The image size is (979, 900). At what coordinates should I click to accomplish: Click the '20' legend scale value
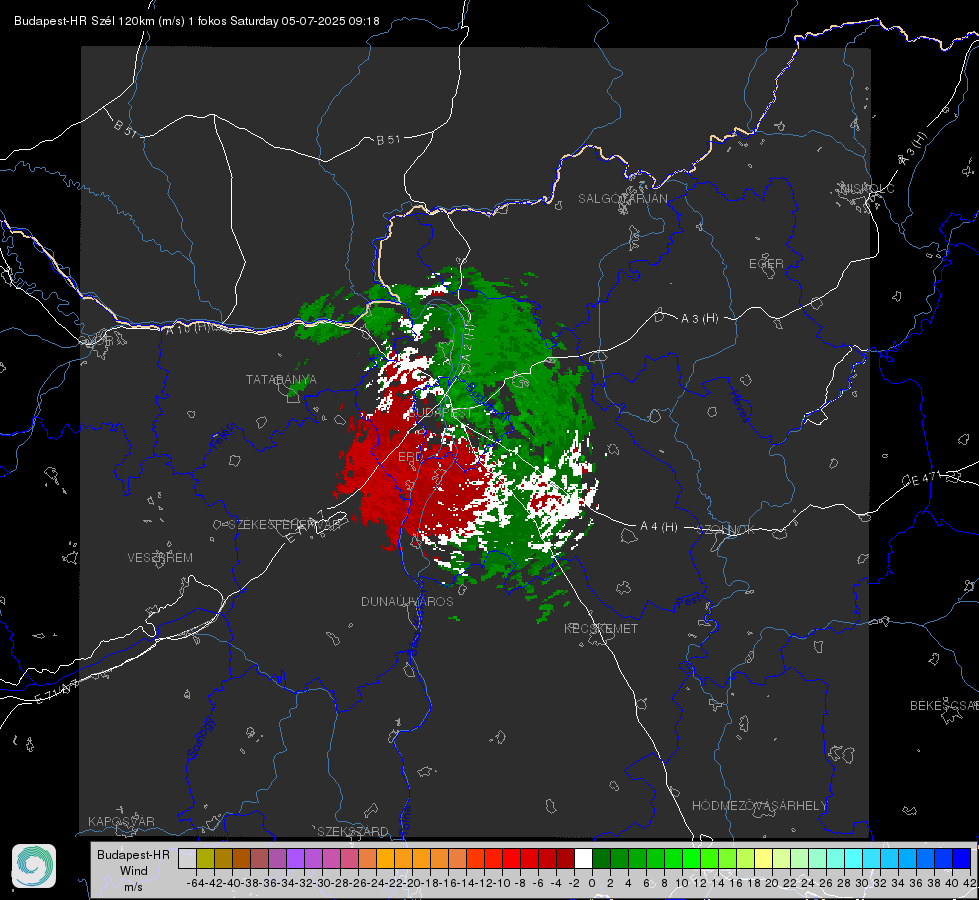click(772, 883)
